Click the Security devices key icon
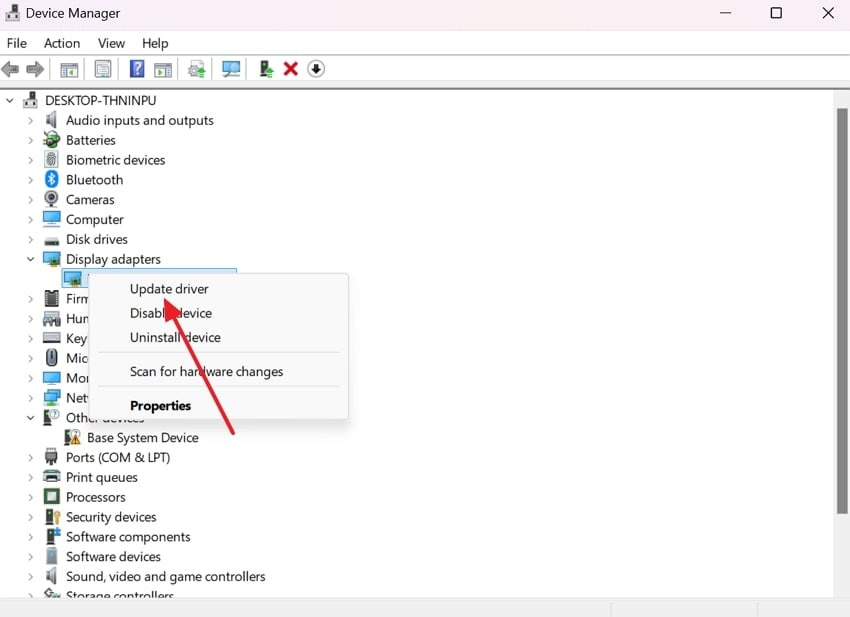The width and height of the screenshot is (850, 617). pos(53,517)
